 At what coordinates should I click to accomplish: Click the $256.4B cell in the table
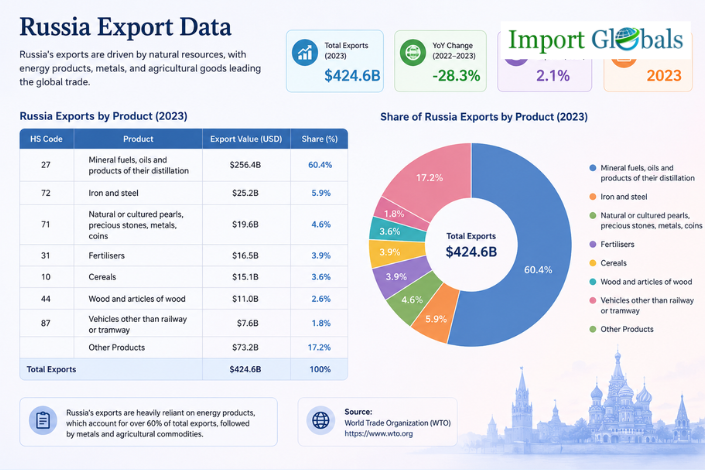pos(245,165)
